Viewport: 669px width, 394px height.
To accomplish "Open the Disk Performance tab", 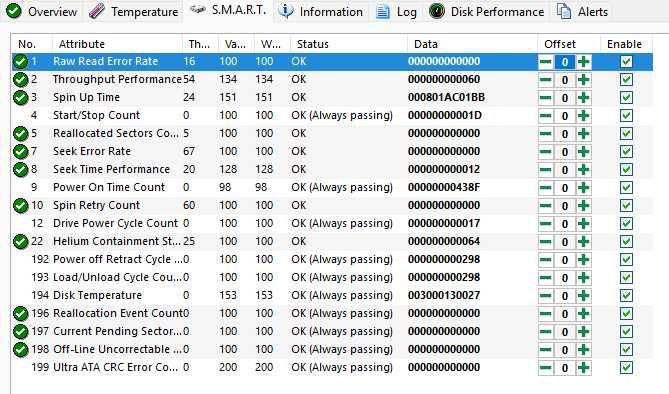I will pos(486,12).
